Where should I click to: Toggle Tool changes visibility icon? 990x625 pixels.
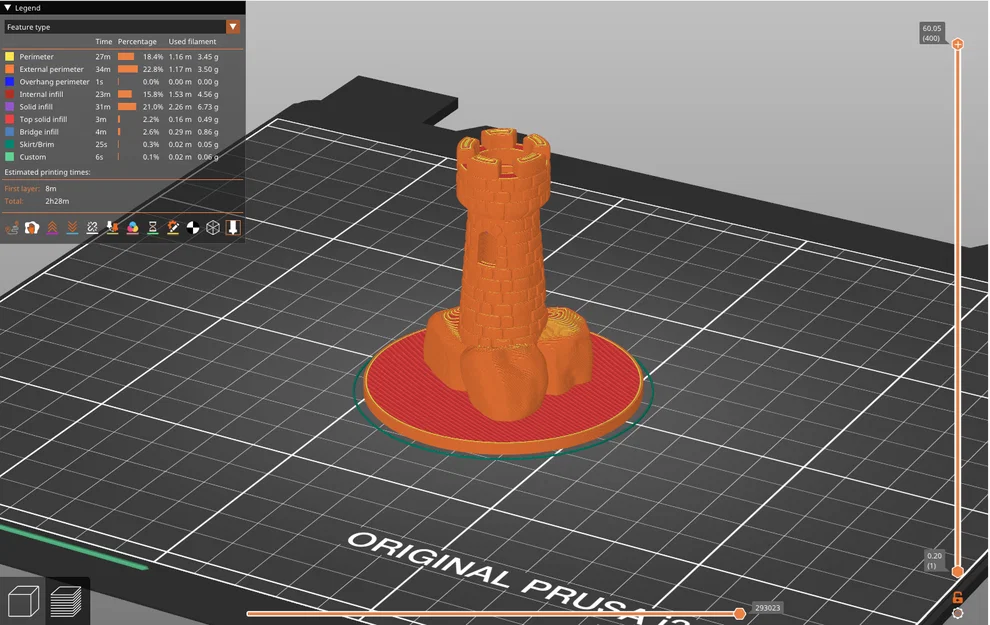pos(112,228)
